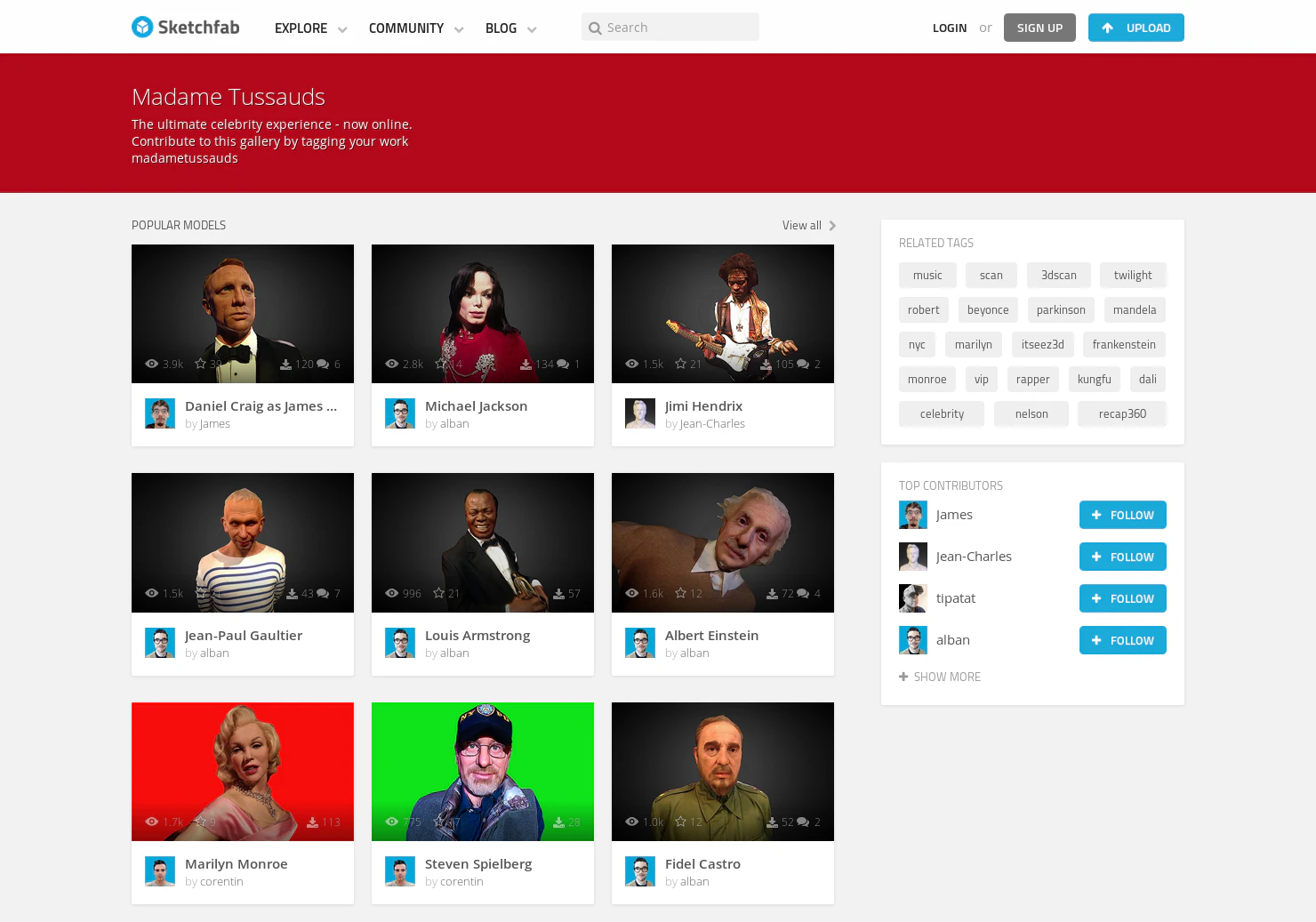Open the Community dropdown menu
Viewport: 1316px width, 922px height.
click(x=416, y=28)
